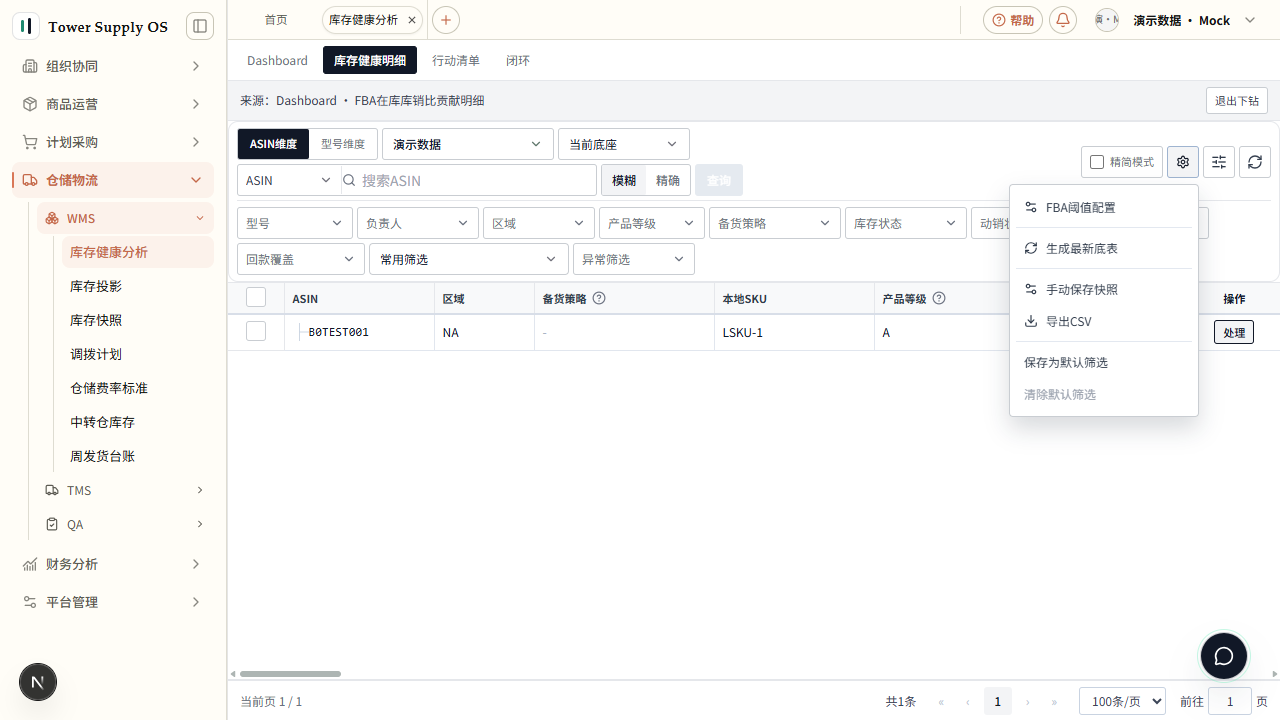Click the horizontal scrollbar thumb
This screenshot has width=1280, height=720.
coord(290,674)
